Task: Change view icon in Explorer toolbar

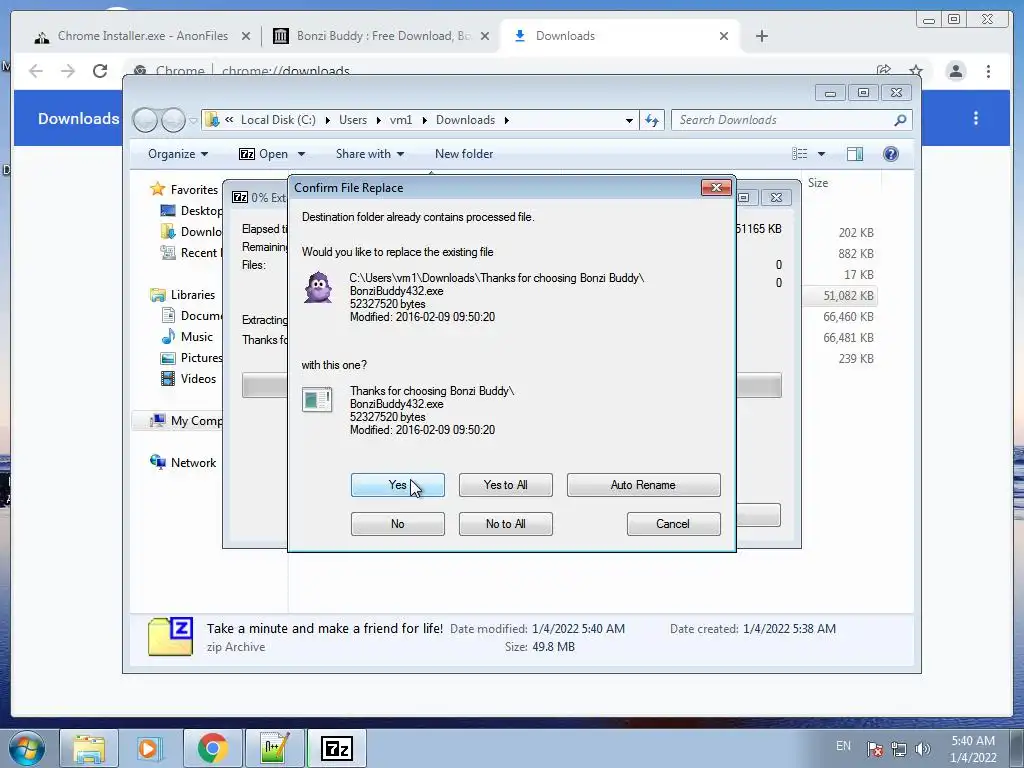Action: [800, 154]
